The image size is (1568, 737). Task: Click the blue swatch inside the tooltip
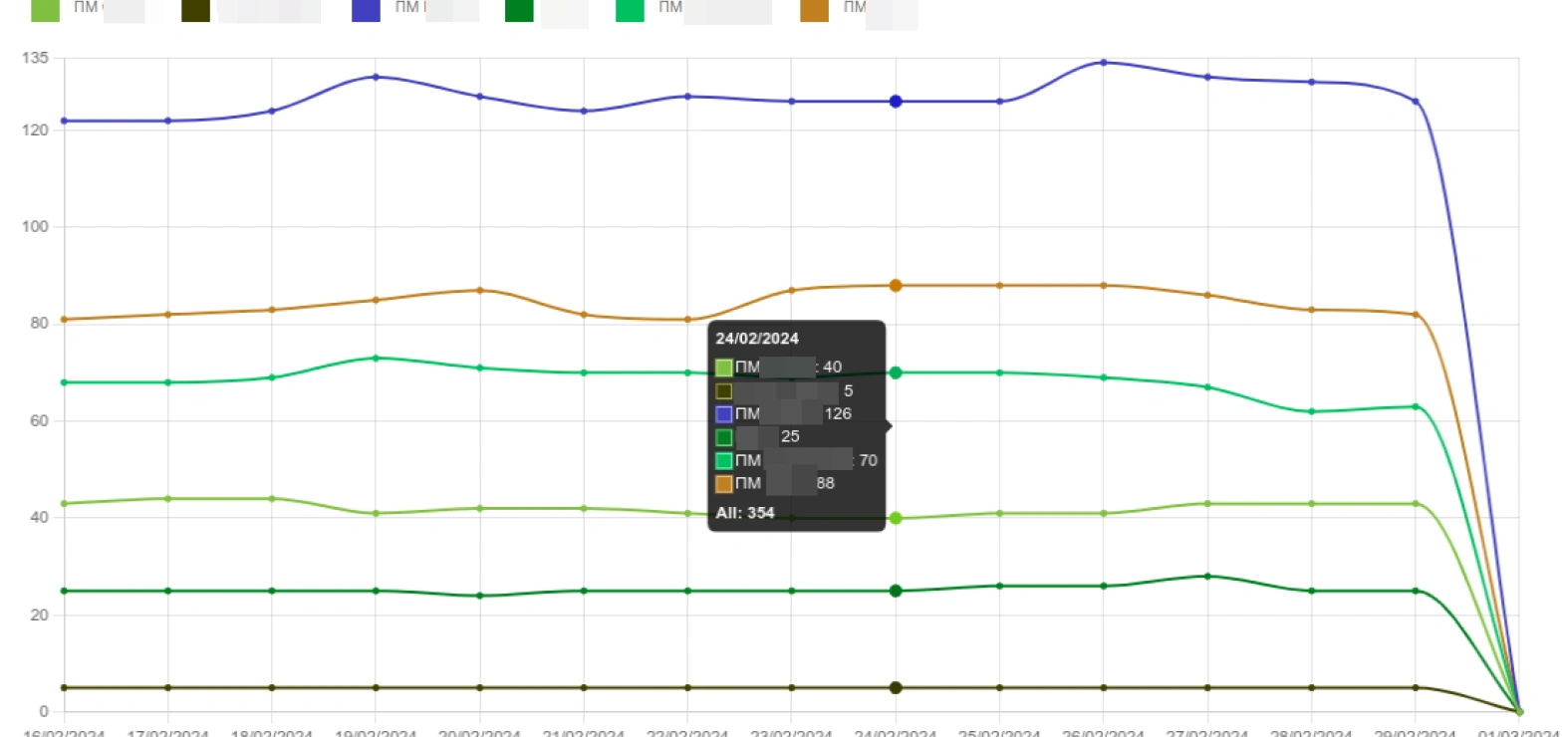724,414
